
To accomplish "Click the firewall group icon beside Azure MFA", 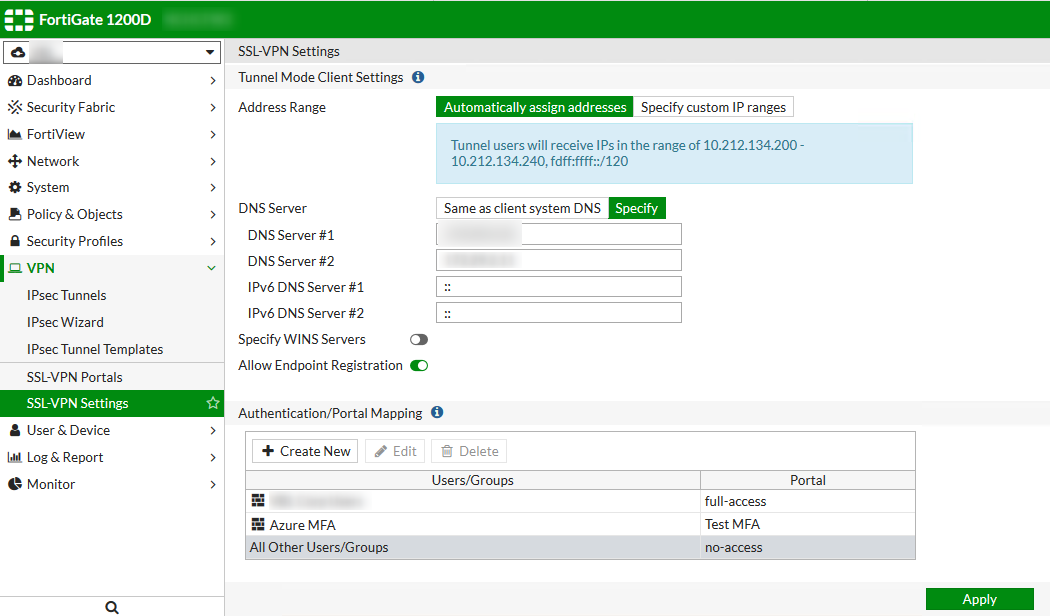I will [258, 524].
